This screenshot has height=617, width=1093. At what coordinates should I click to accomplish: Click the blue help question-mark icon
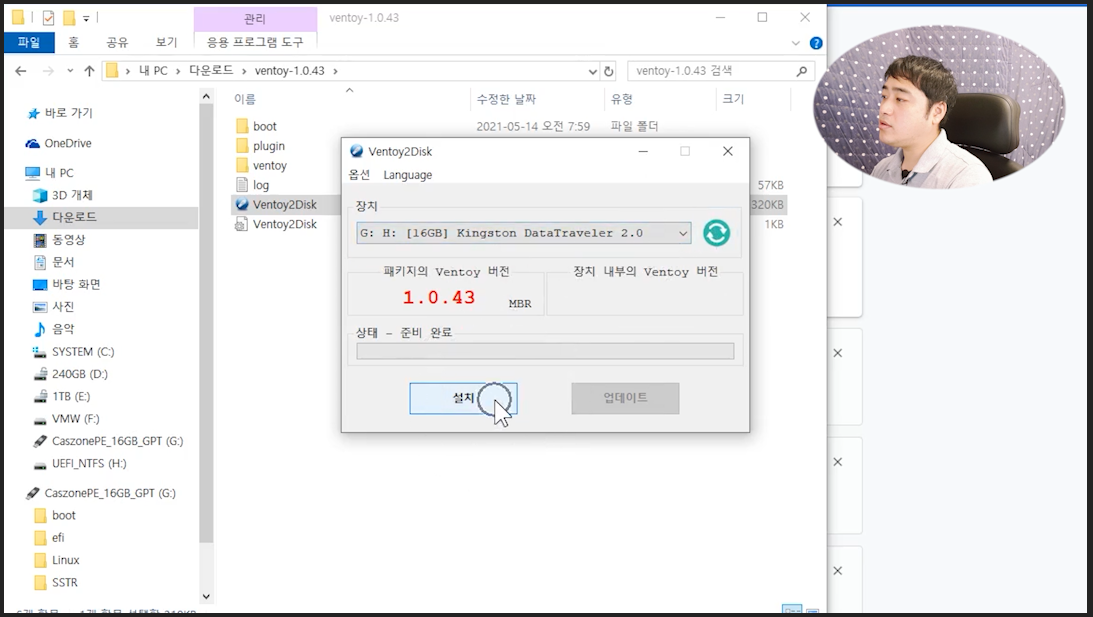tap(816, 43)
